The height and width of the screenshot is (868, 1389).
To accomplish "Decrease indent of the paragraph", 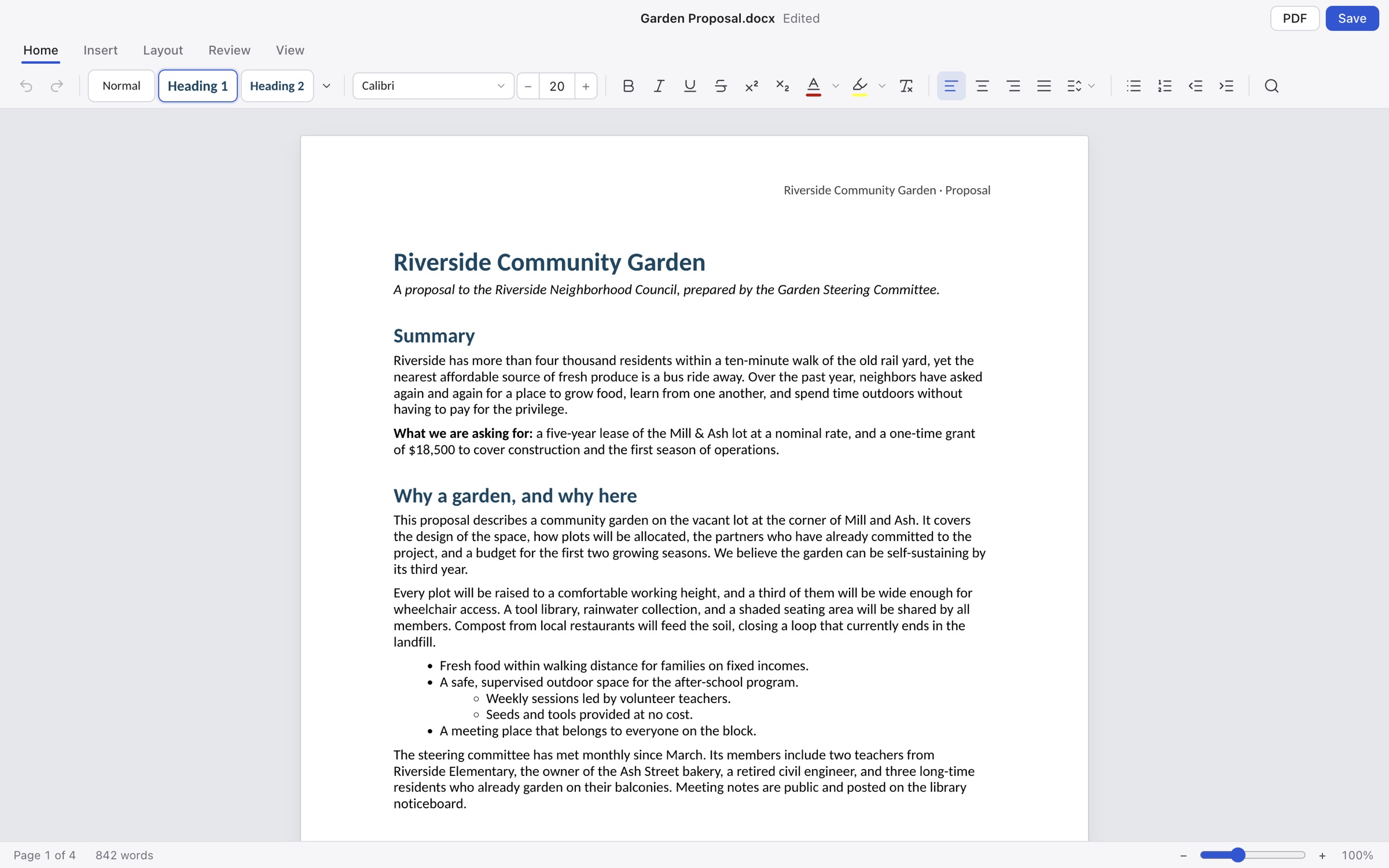I will [x=1195, y=86].
